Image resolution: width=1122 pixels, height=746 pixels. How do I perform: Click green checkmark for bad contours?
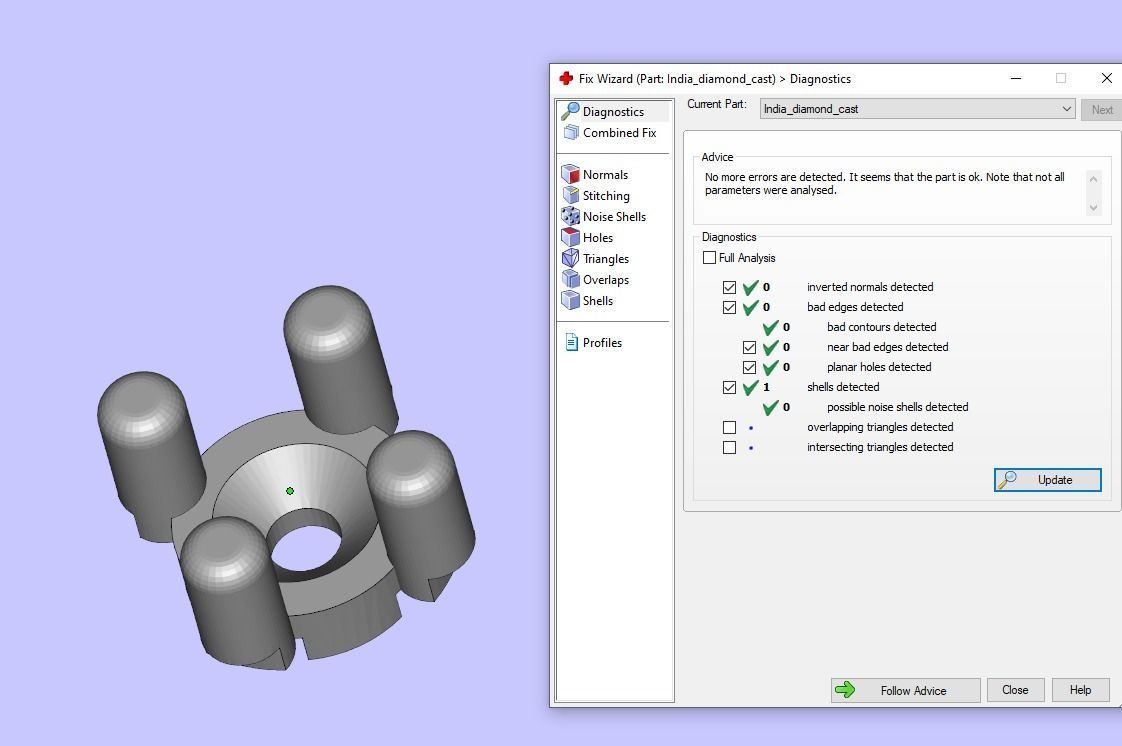point(770,328)
